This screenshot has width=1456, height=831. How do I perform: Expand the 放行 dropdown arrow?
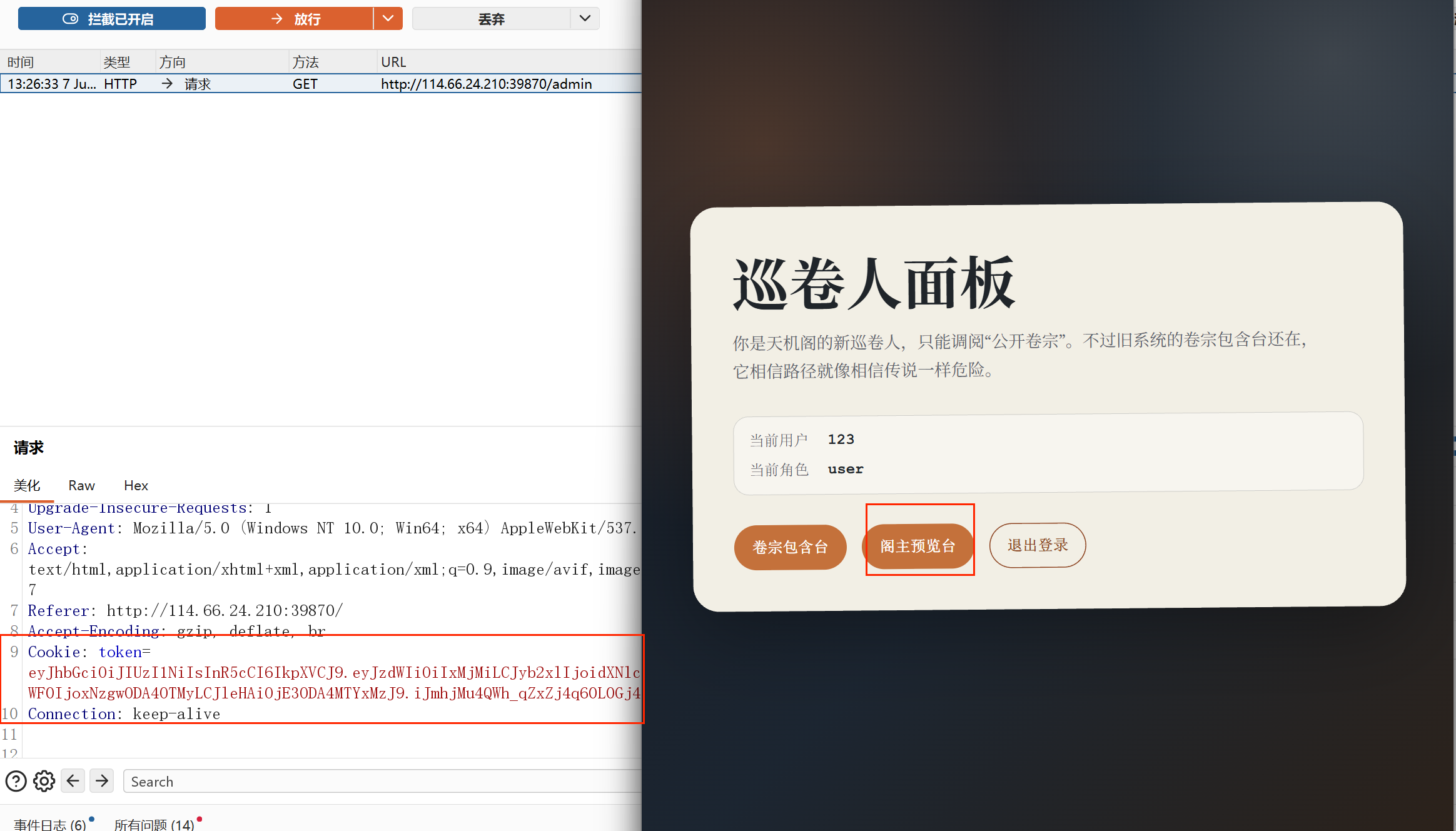(x=388, y=19)
